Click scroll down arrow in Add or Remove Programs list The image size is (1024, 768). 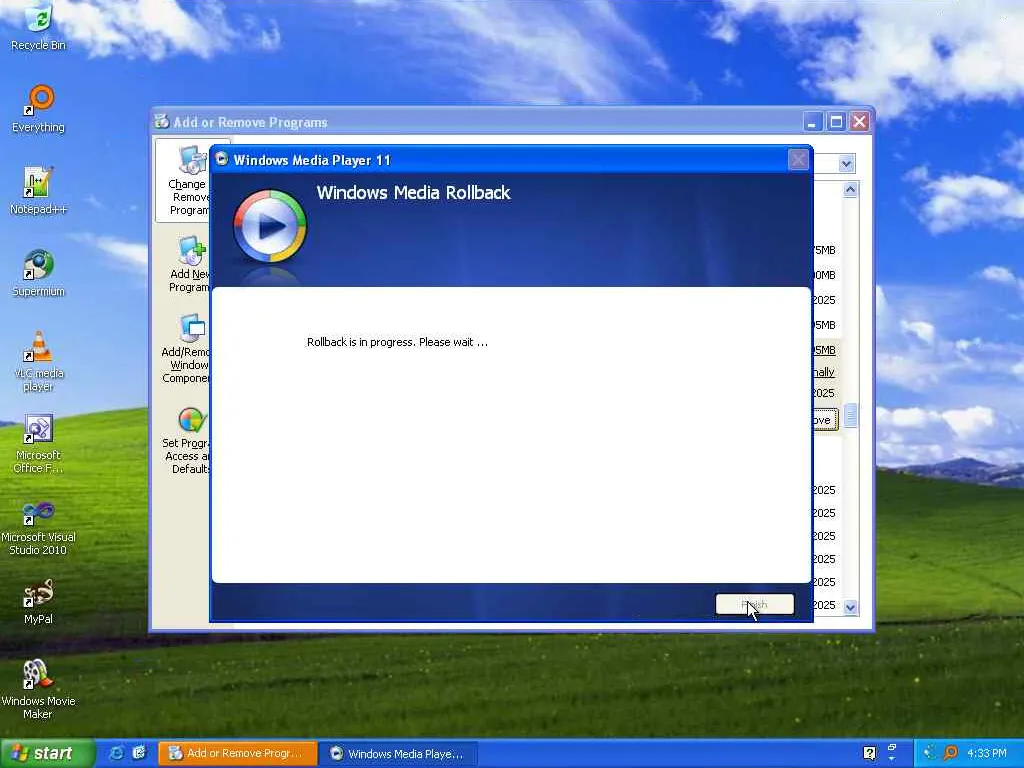click(x=850, y=607)
